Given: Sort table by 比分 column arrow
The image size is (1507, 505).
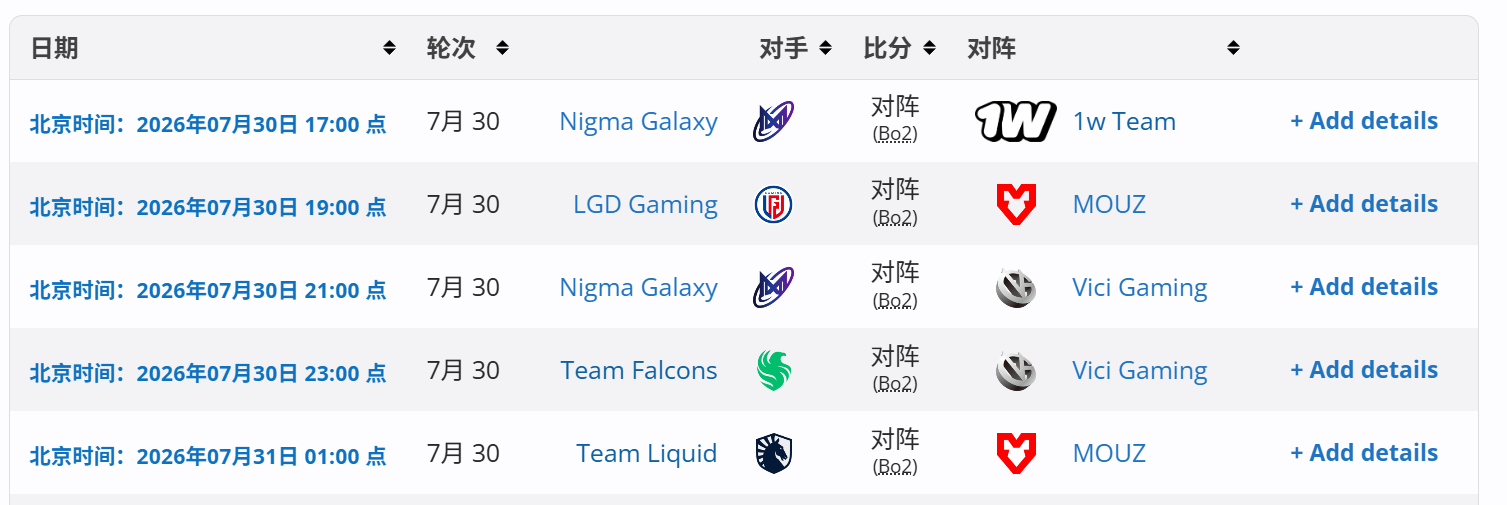Looking at the screenshot, I should 929,48.
